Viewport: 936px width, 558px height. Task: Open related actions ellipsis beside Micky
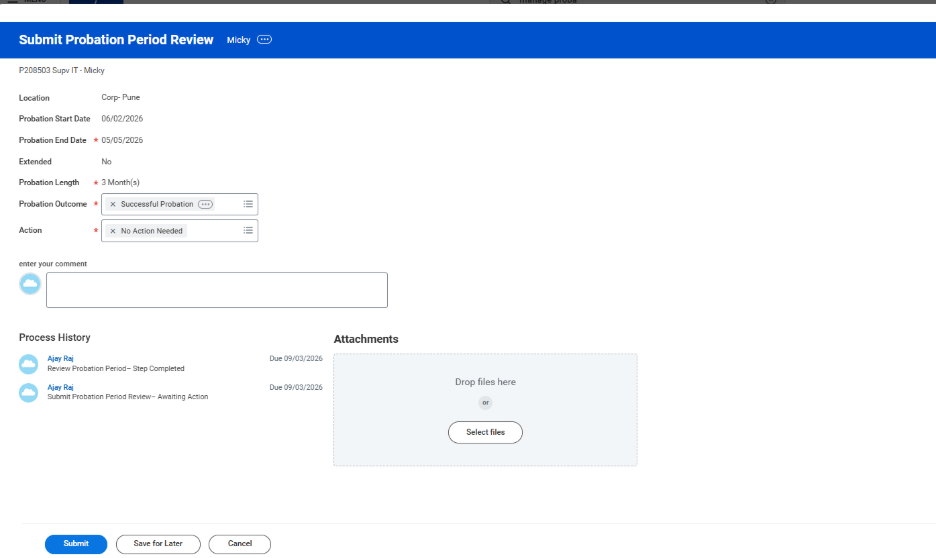[x=264, y=40]
